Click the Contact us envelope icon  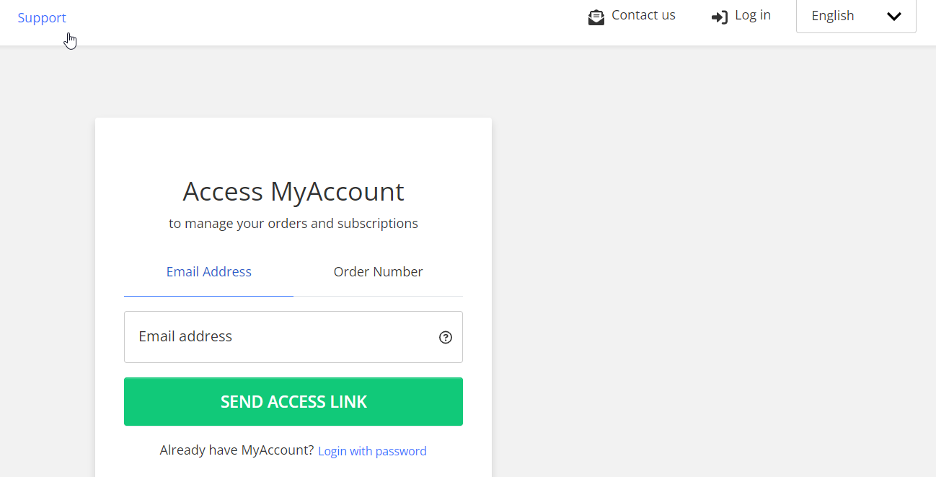tap(596, 17)
